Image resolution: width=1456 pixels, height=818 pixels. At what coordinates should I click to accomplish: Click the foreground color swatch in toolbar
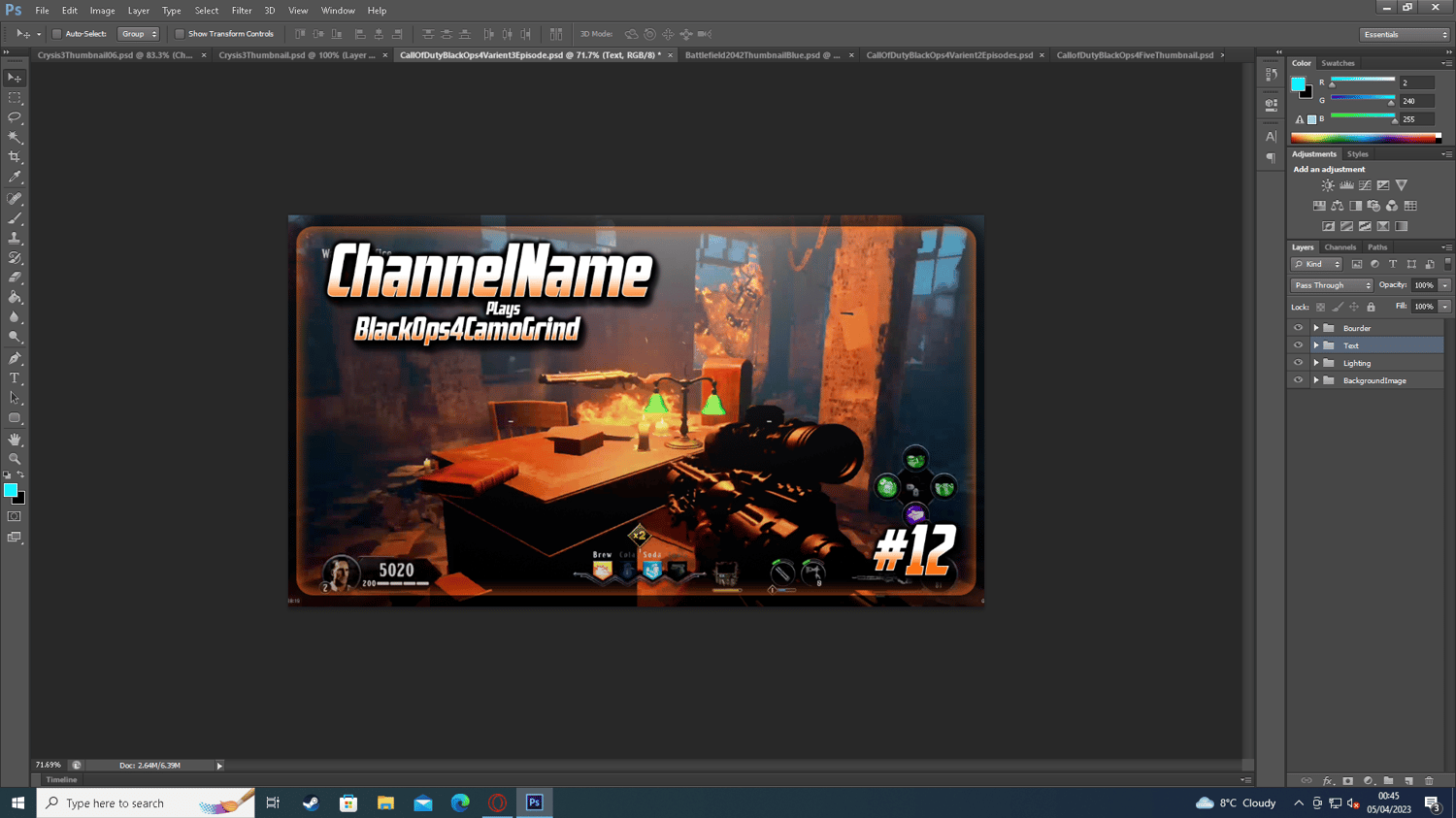pyautogui.click(x=11, y=490)
